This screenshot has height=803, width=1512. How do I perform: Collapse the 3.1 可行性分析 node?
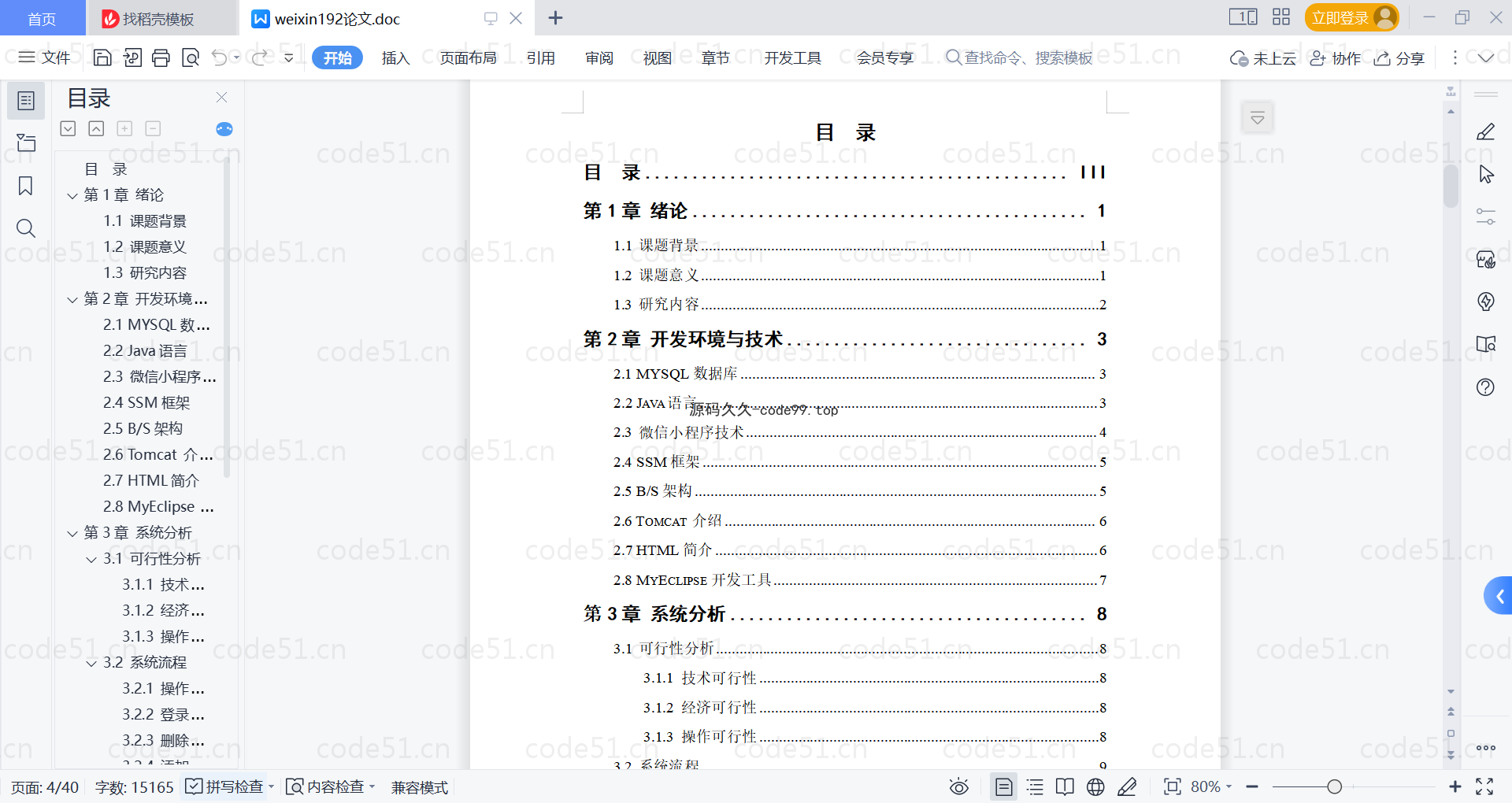coord(91,559)
